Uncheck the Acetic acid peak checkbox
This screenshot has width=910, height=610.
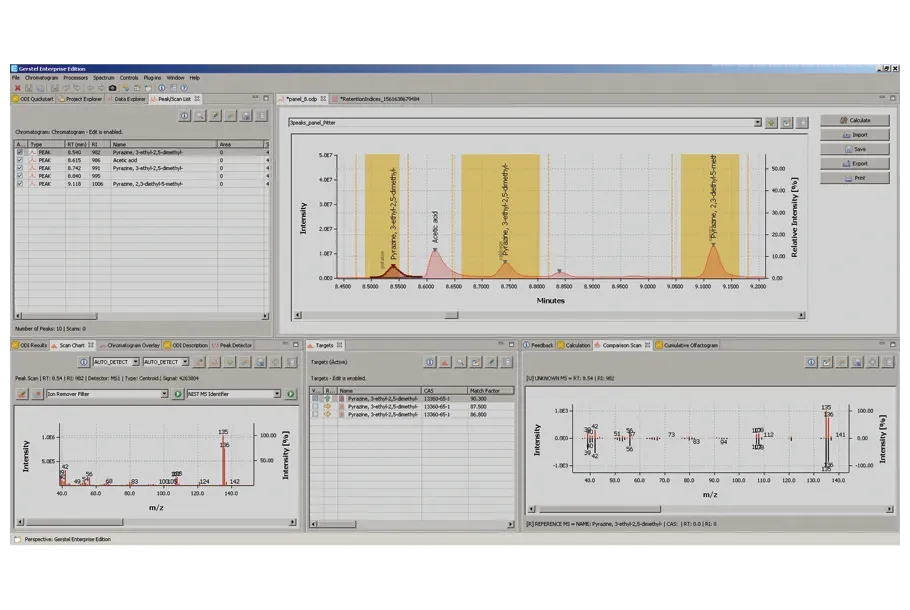point(19,160)
